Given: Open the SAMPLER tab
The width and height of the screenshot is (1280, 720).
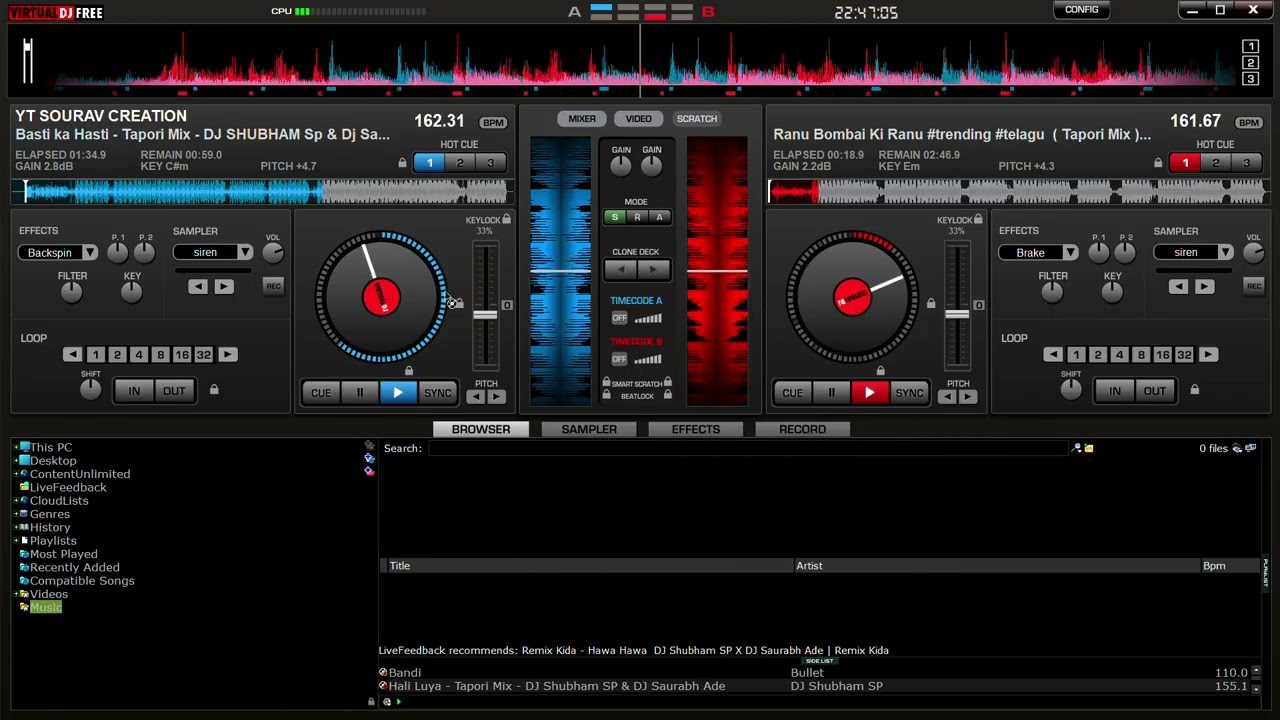Looking at the screenshot, I should click(x=589, y=429).
